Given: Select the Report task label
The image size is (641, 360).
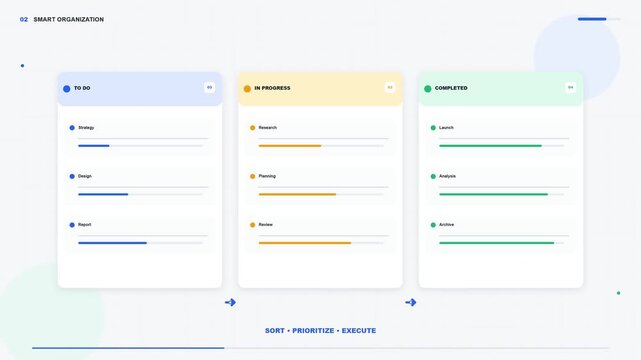Looking at the screenshot, I should (x=85, y=225).
